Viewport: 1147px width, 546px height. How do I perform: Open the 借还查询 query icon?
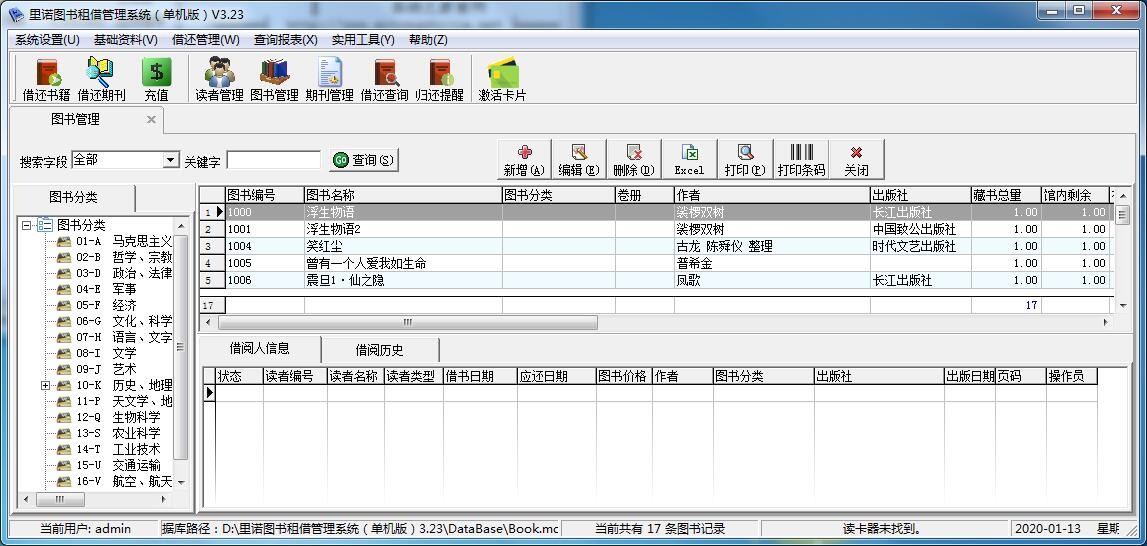click(384, 80)
